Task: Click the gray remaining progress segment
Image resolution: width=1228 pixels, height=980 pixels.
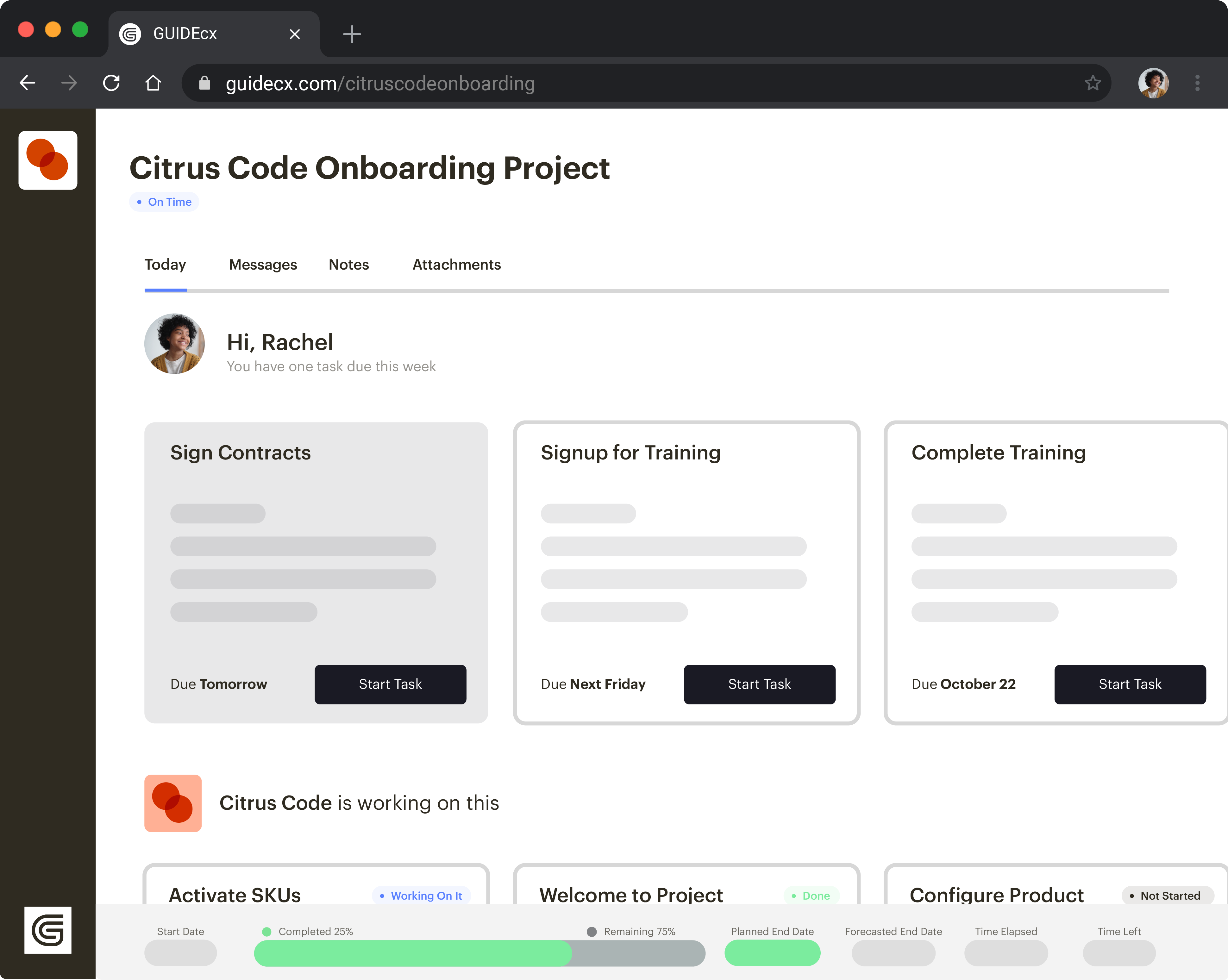Action: pos(638,953)
